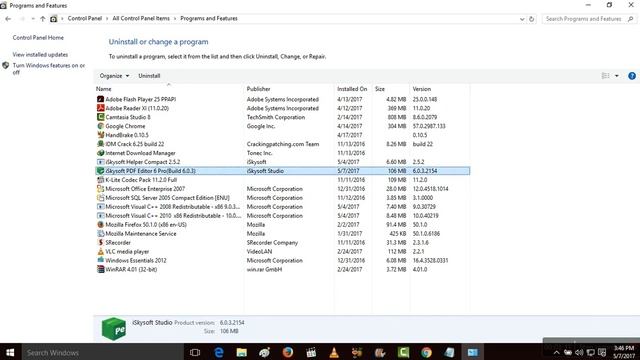Expand the address bar history dropdown
The image size is (640, 360).
(x=522, y=19)
